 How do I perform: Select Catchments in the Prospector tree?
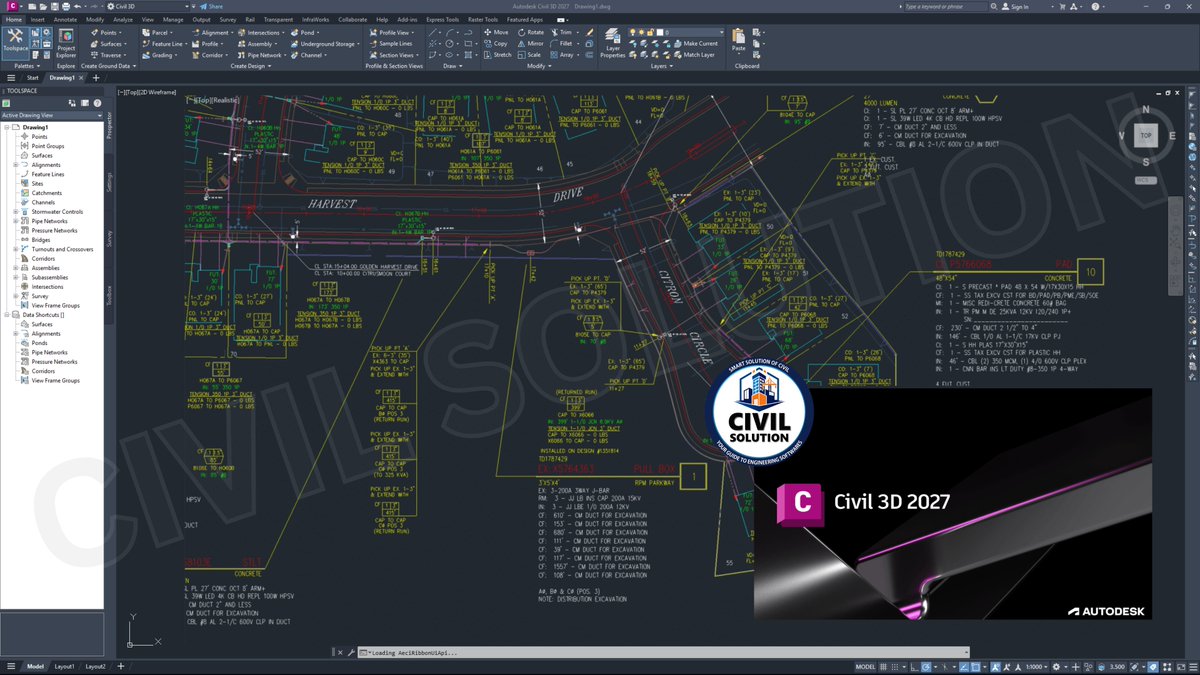(47, 193)
